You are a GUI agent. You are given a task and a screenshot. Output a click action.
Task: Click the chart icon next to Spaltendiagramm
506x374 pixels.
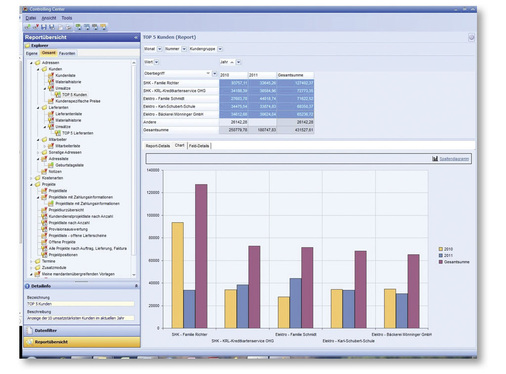pos(435,159)
